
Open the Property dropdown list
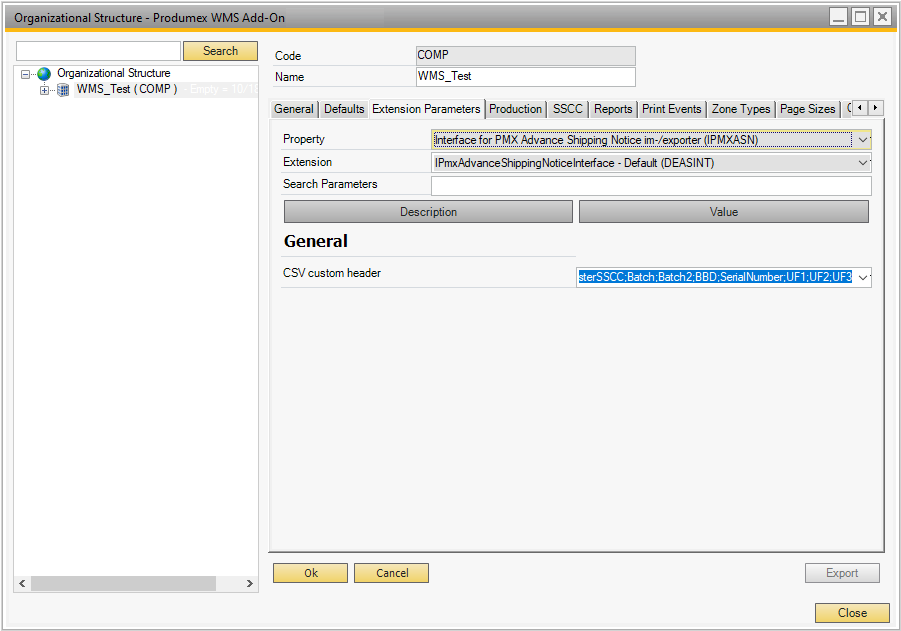tap(863, 140)
